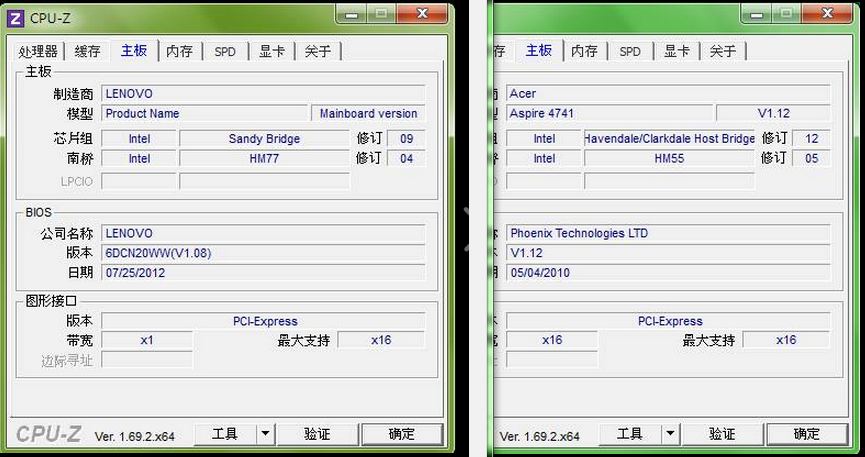This screenshot has height=457, width=865.
Task: Minimize the right CPU-Z window
Action: 757,14
